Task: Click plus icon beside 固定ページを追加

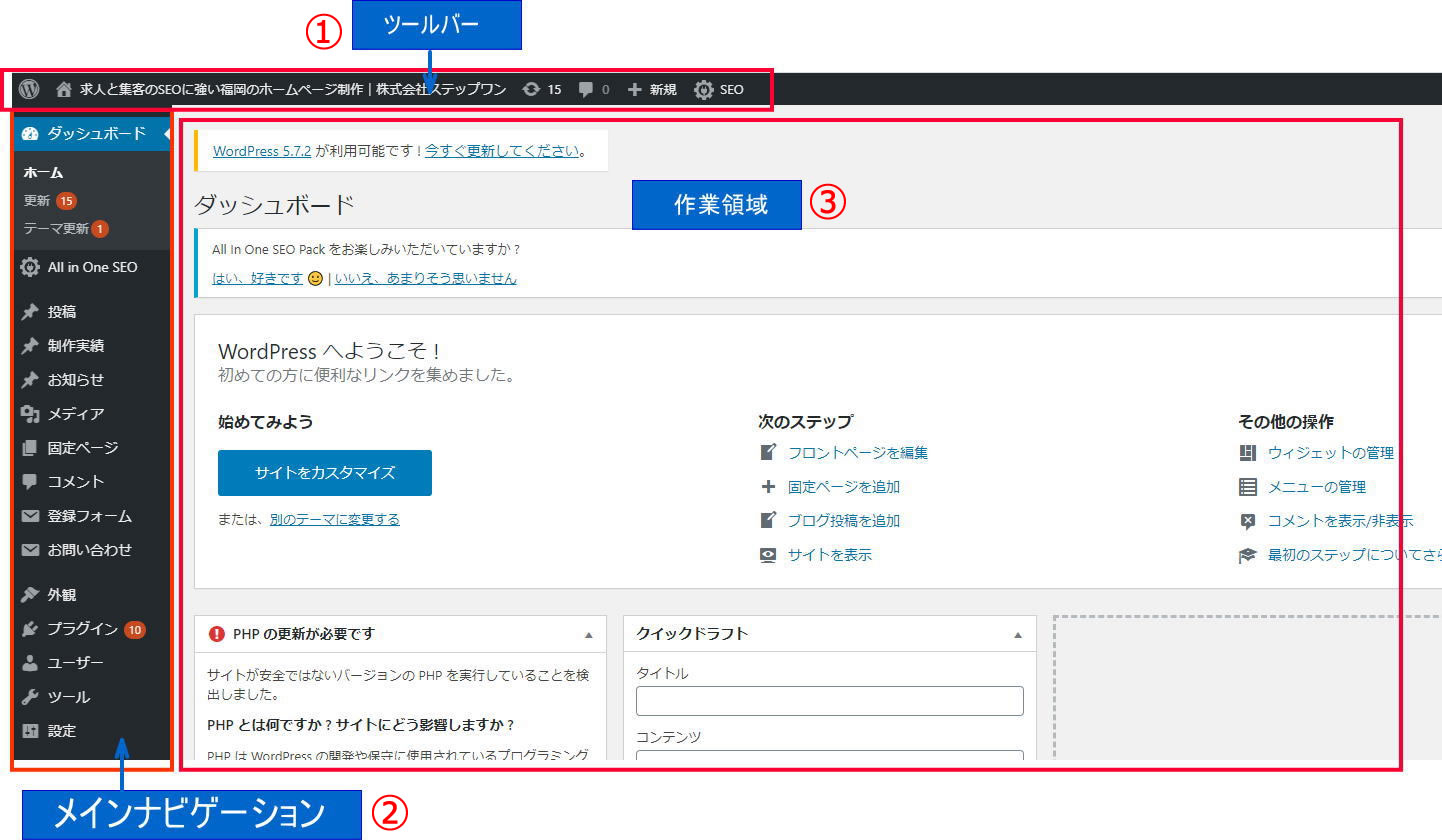Action: click(x=768, y=487)
